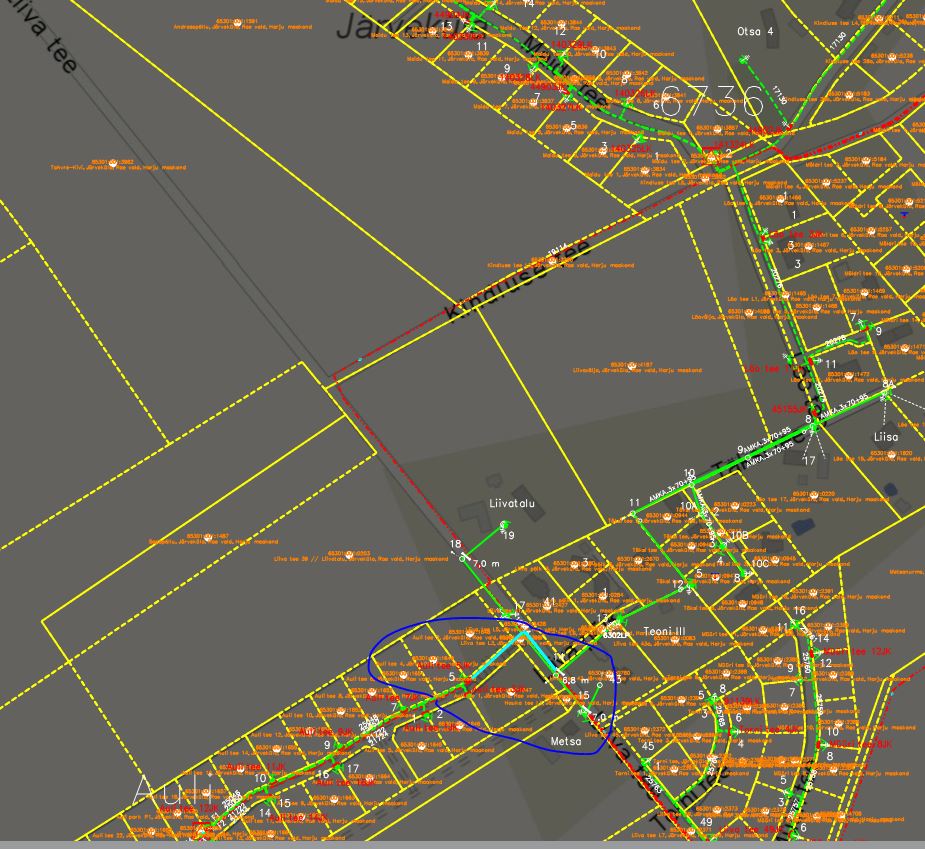Click the blue freehand outline near Metsa
Viewport: 925px width, 849px height.
pyautogui.click(x=372, y=664)
